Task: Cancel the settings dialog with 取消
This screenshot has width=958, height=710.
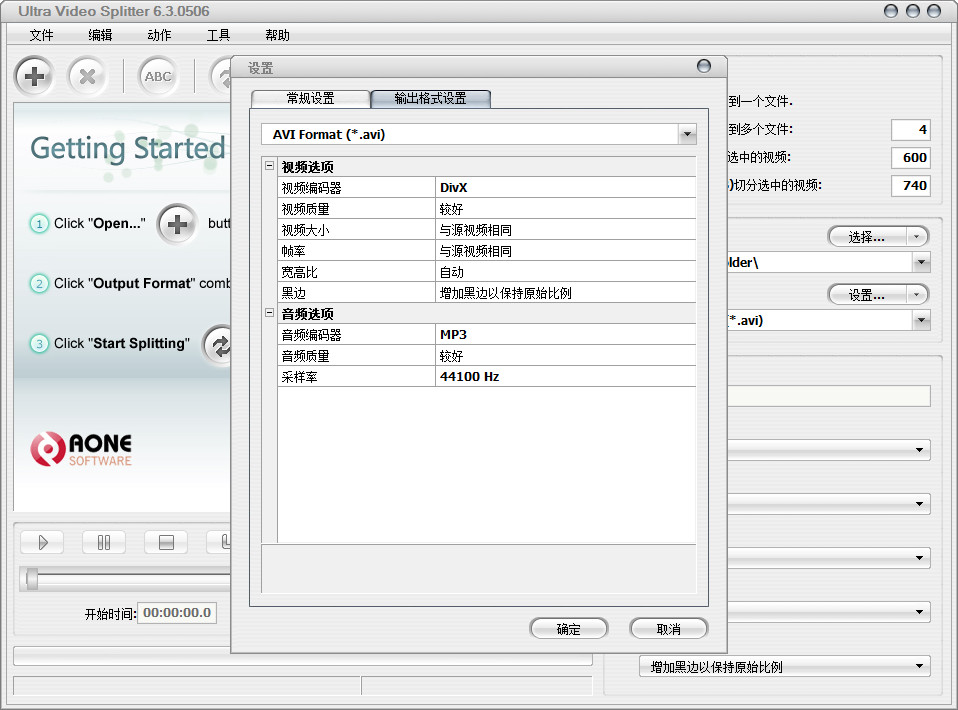Action: pos(668,628)
